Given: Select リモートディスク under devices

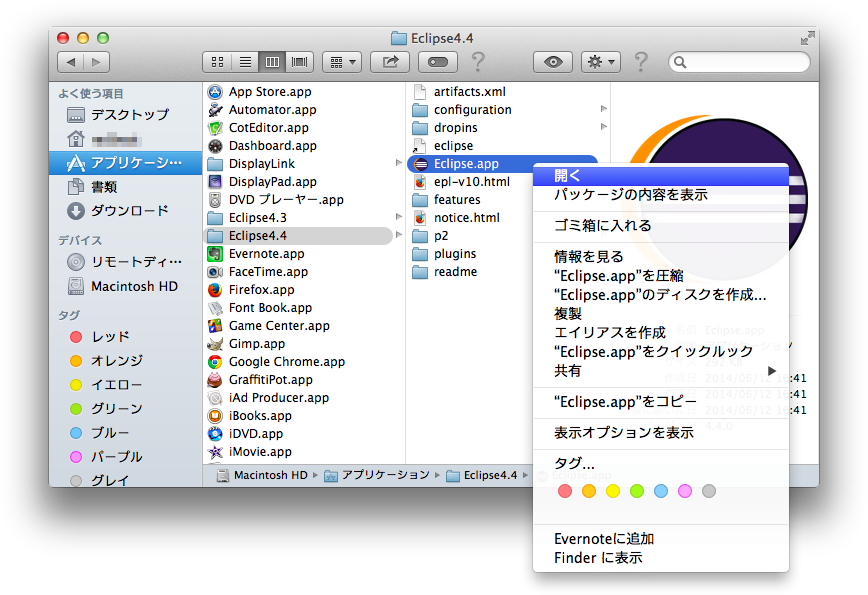Looking at the screenshot, I should point(126,261).
